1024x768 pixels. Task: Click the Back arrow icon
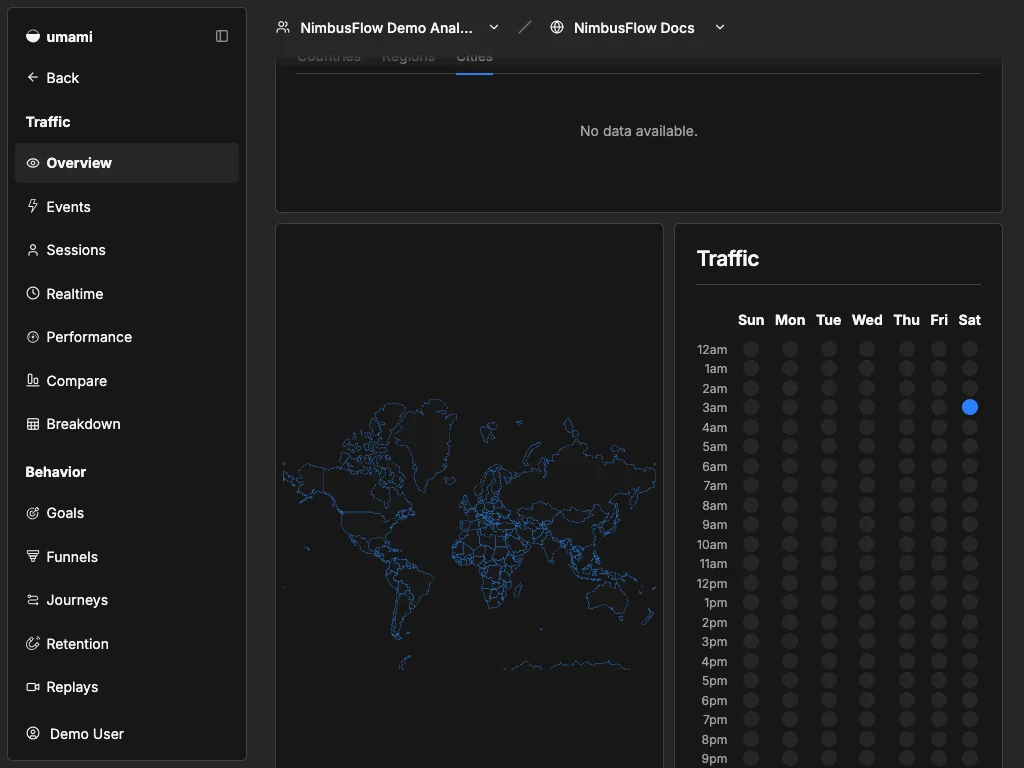(33, 77)
